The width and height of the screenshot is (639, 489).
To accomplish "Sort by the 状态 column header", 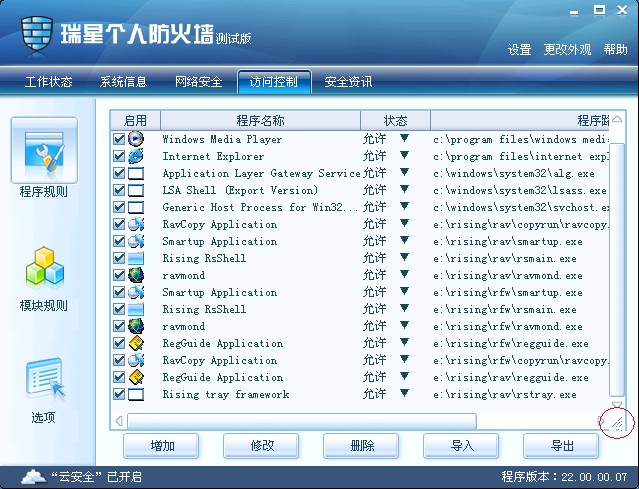I will [395, 121].
